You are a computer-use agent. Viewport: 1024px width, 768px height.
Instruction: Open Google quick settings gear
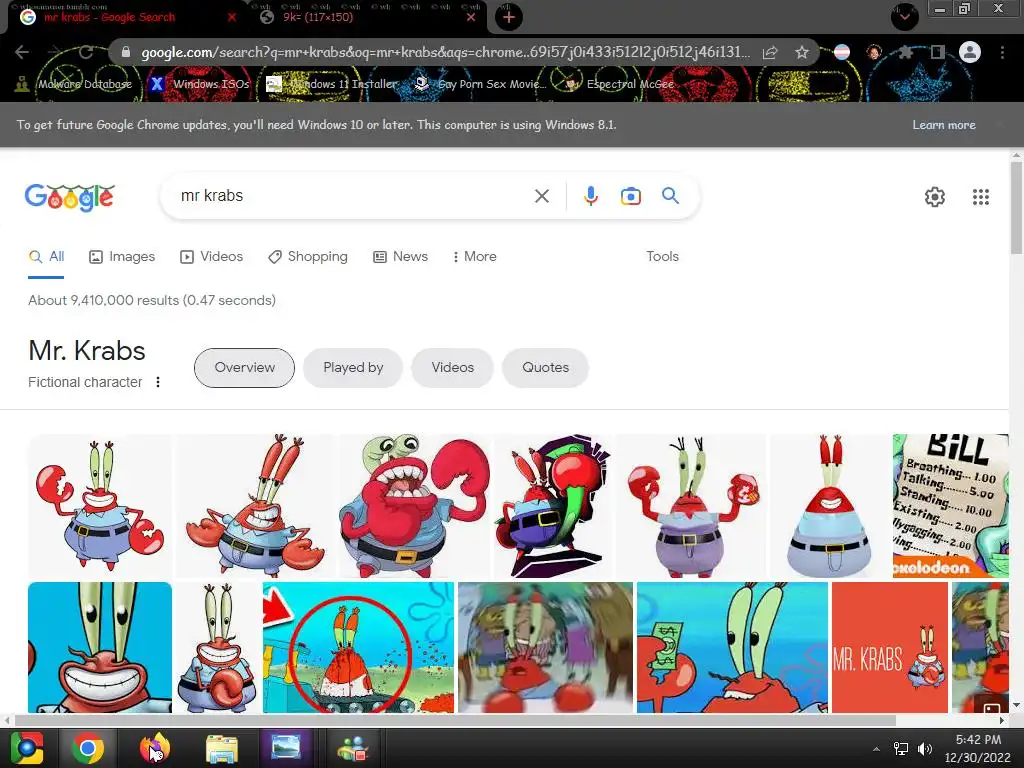point(935,197)
